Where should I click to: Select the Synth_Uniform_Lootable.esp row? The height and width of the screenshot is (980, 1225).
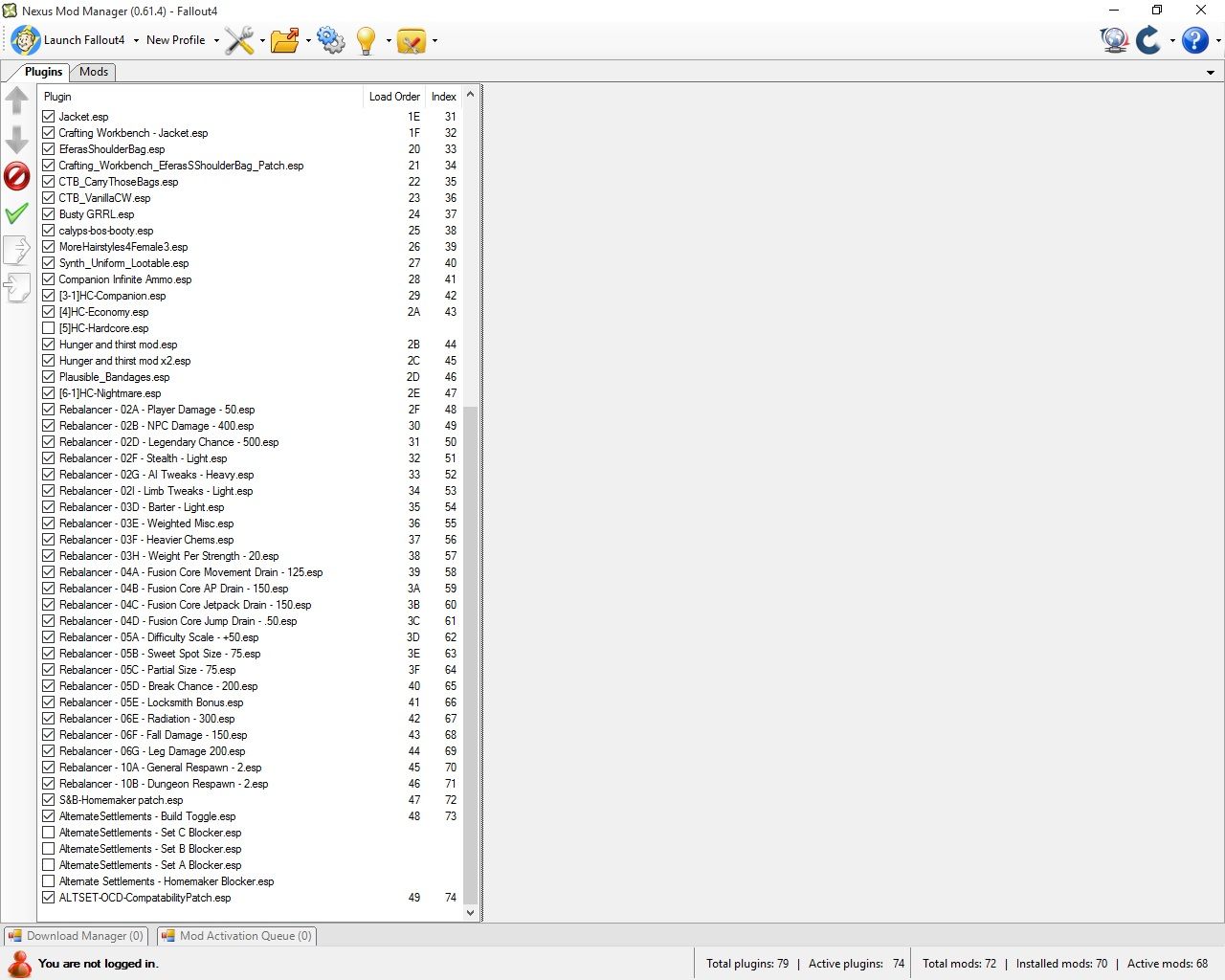(x=250, y=263)
